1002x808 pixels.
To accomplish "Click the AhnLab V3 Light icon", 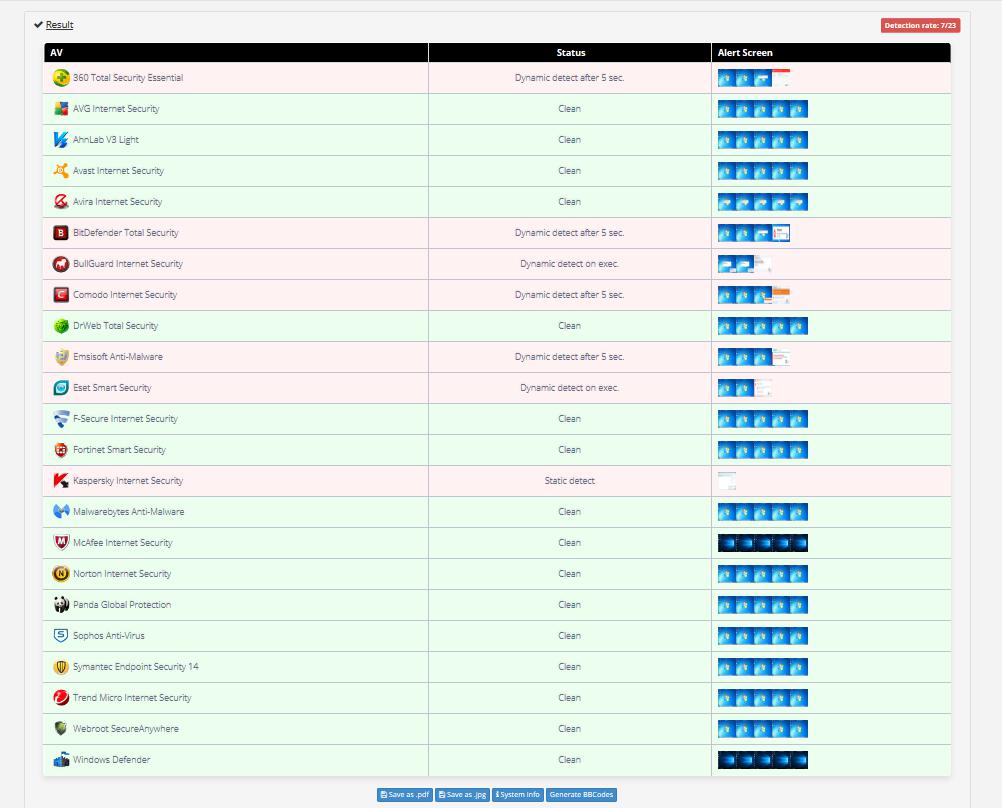I will click(x=61, y=139).
